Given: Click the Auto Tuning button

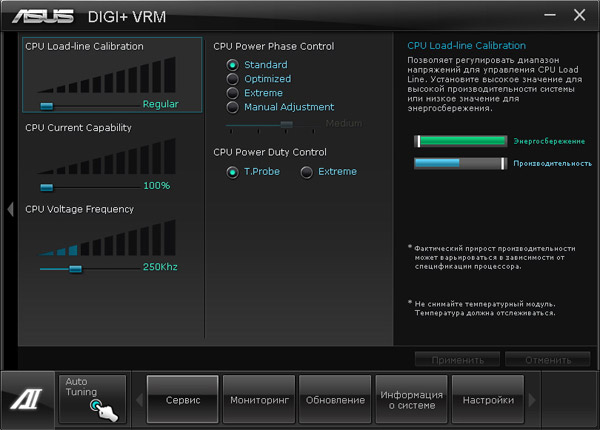Looking at the screenshot, I should 92,399.
